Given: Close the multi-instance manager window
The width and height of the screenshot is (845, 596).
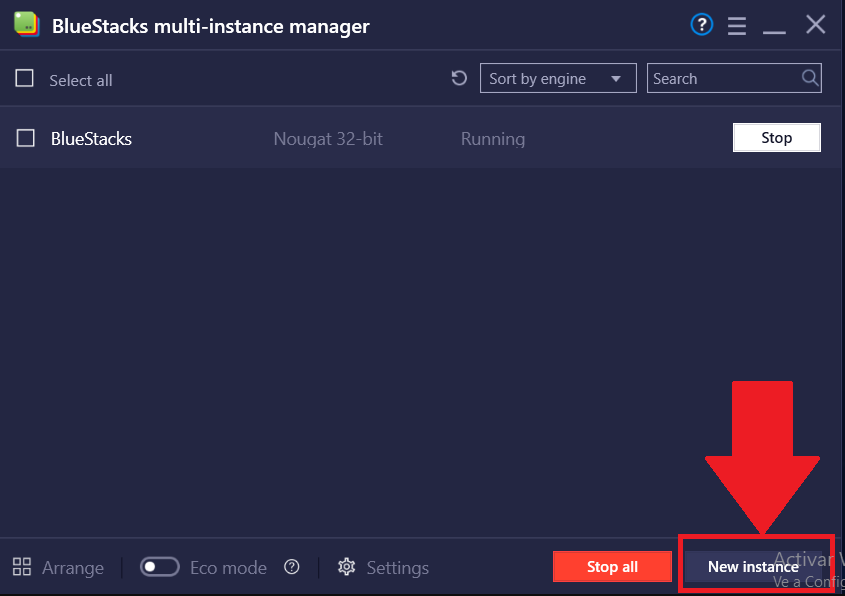Looking at the screenshot, I should pyautogui.click(x=815, y=24).
